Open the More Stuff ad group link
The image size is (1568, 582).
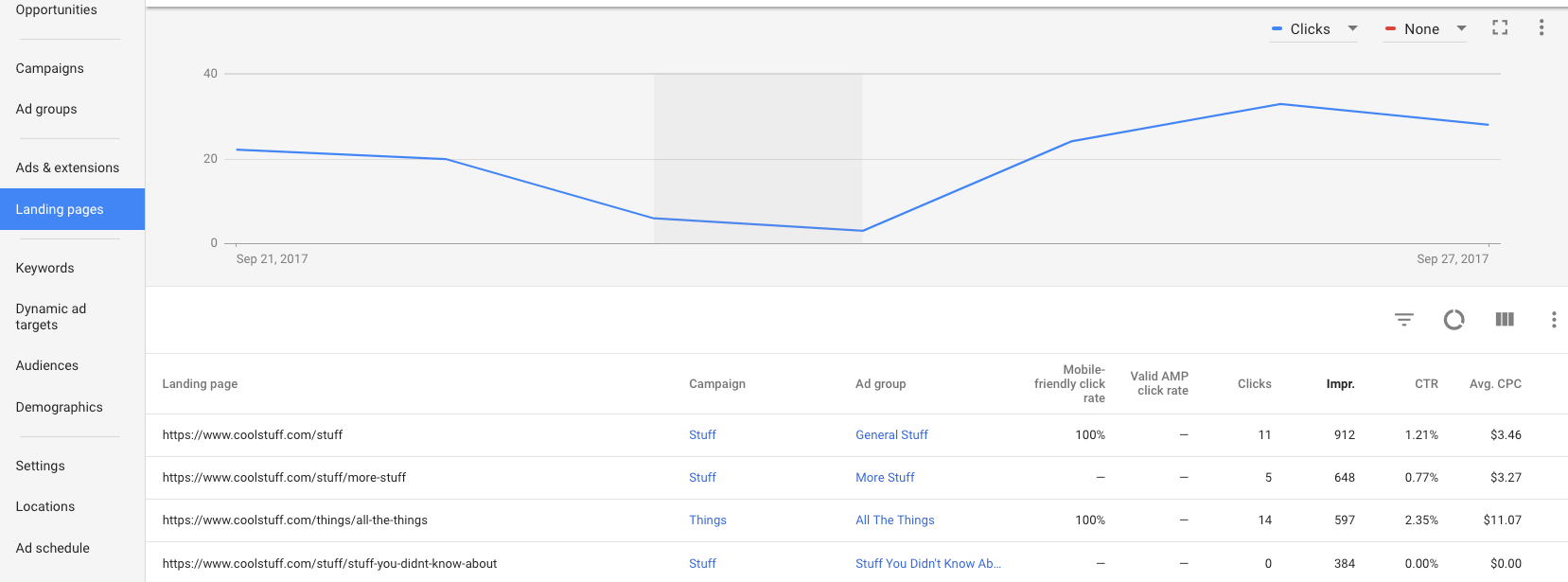coord(885,478)
